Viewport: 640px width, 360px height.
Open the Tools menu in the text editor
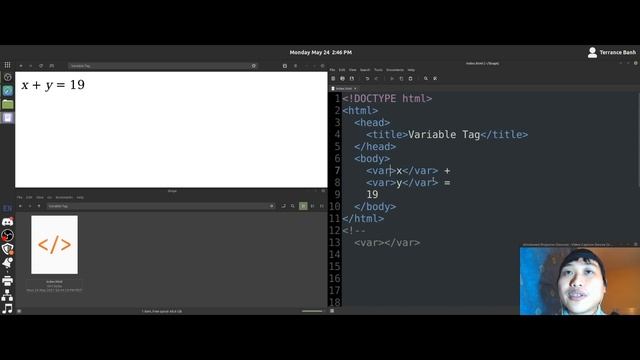(378, 70)
